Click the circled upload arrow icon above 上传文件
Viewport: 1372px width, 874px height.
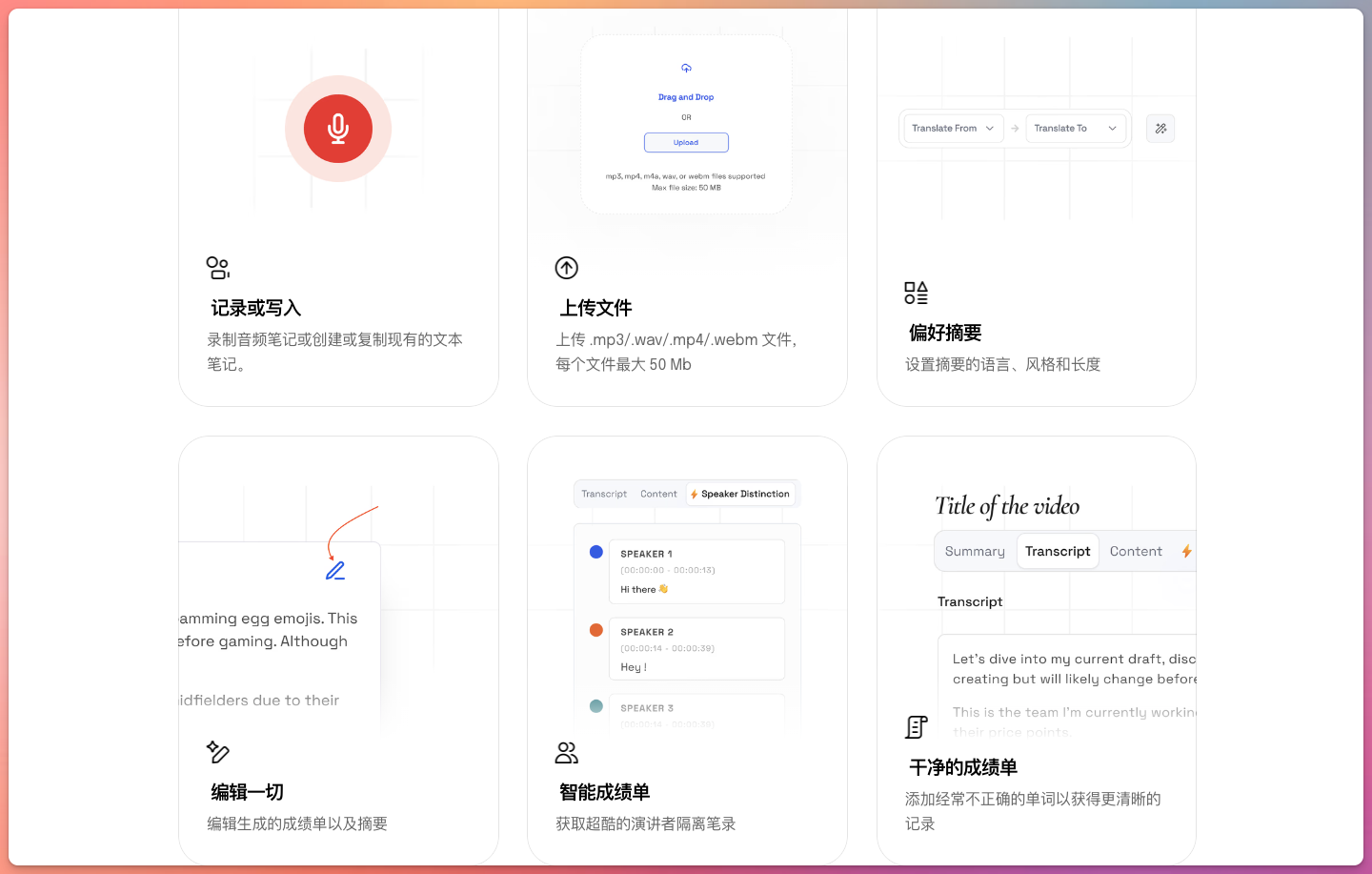[566, 268]
